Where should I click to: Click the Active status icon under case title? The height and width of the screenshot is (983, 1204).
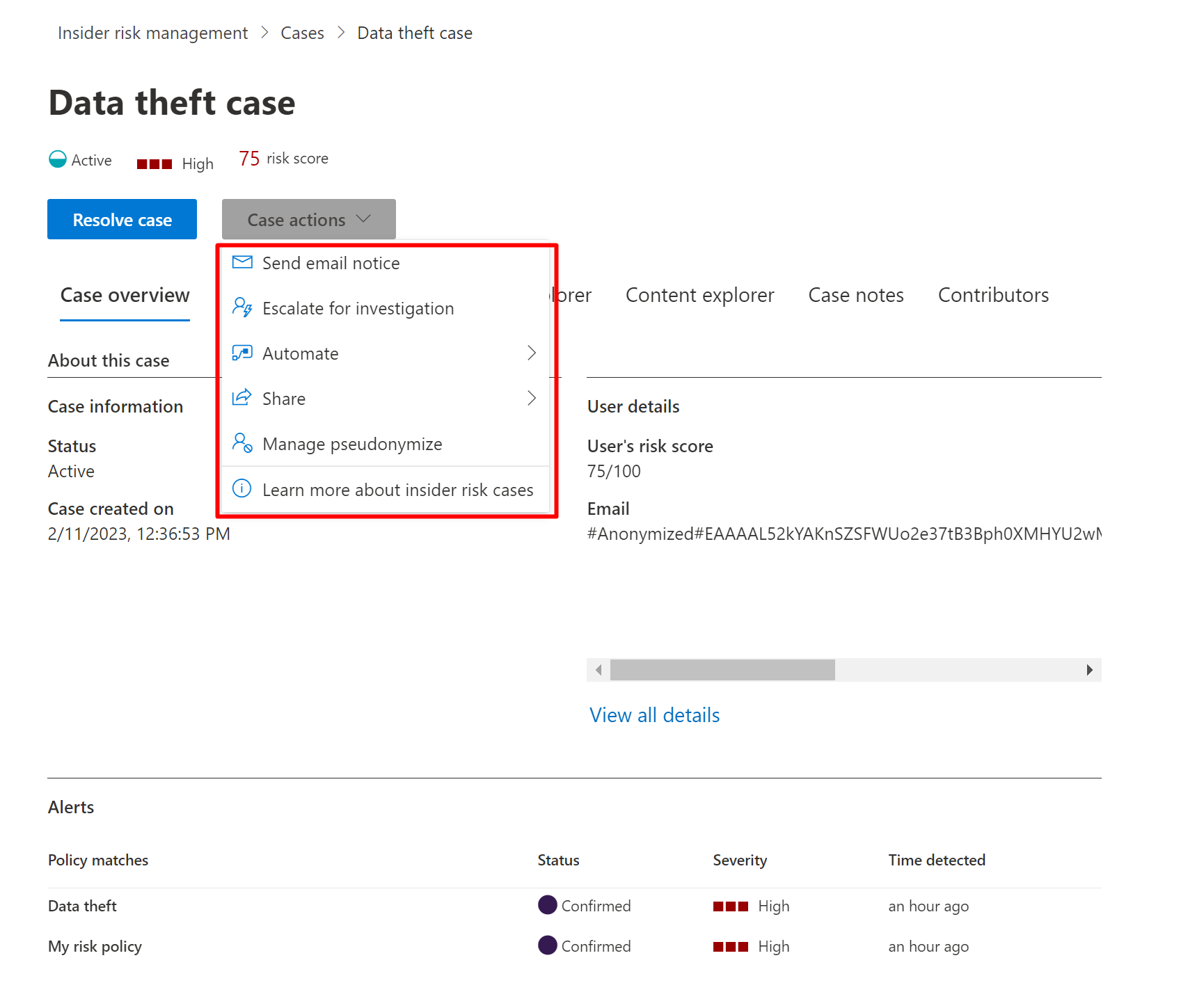point(58,159)
